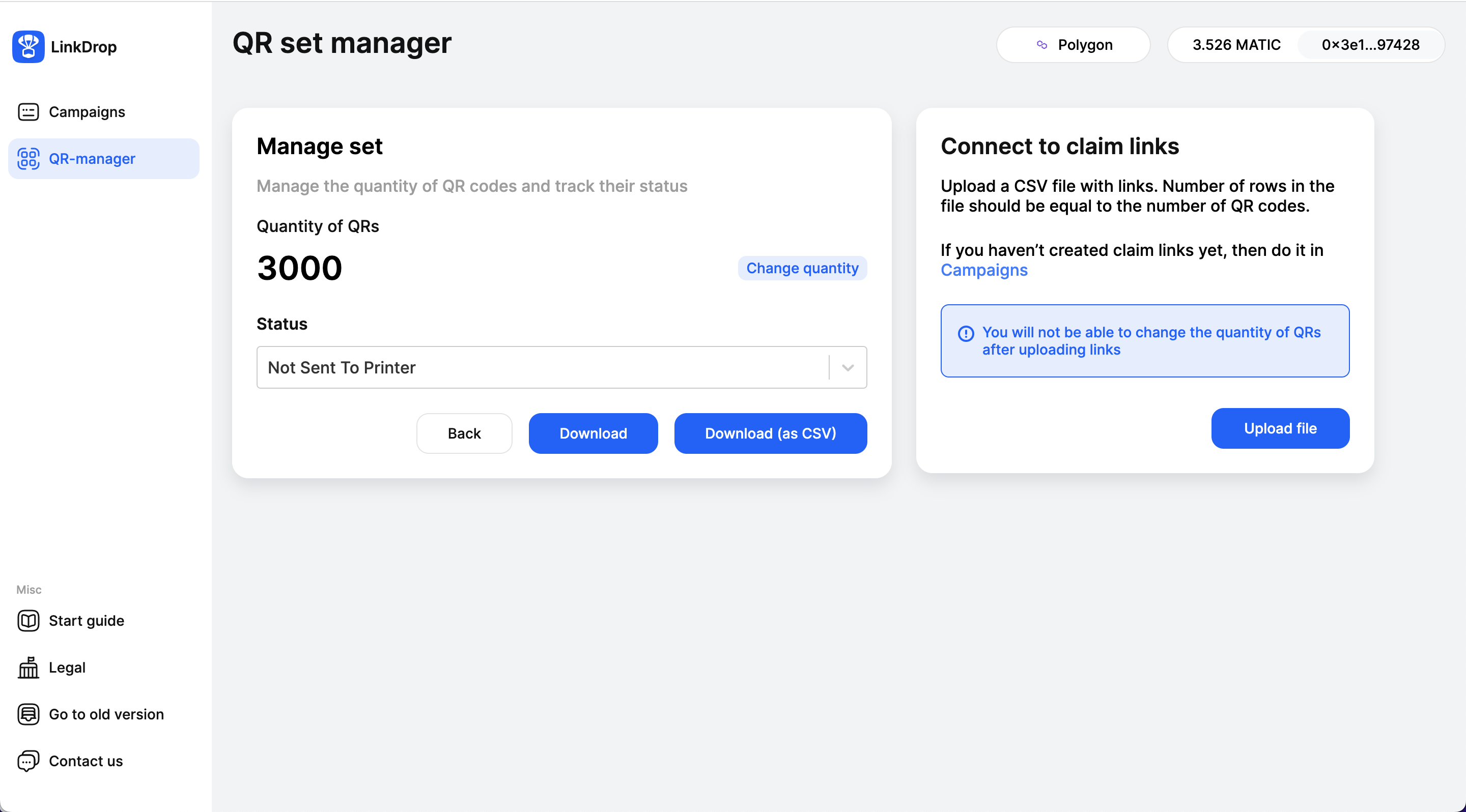
Task: Open the Contact us menu entry
Action: coord(103,761)
